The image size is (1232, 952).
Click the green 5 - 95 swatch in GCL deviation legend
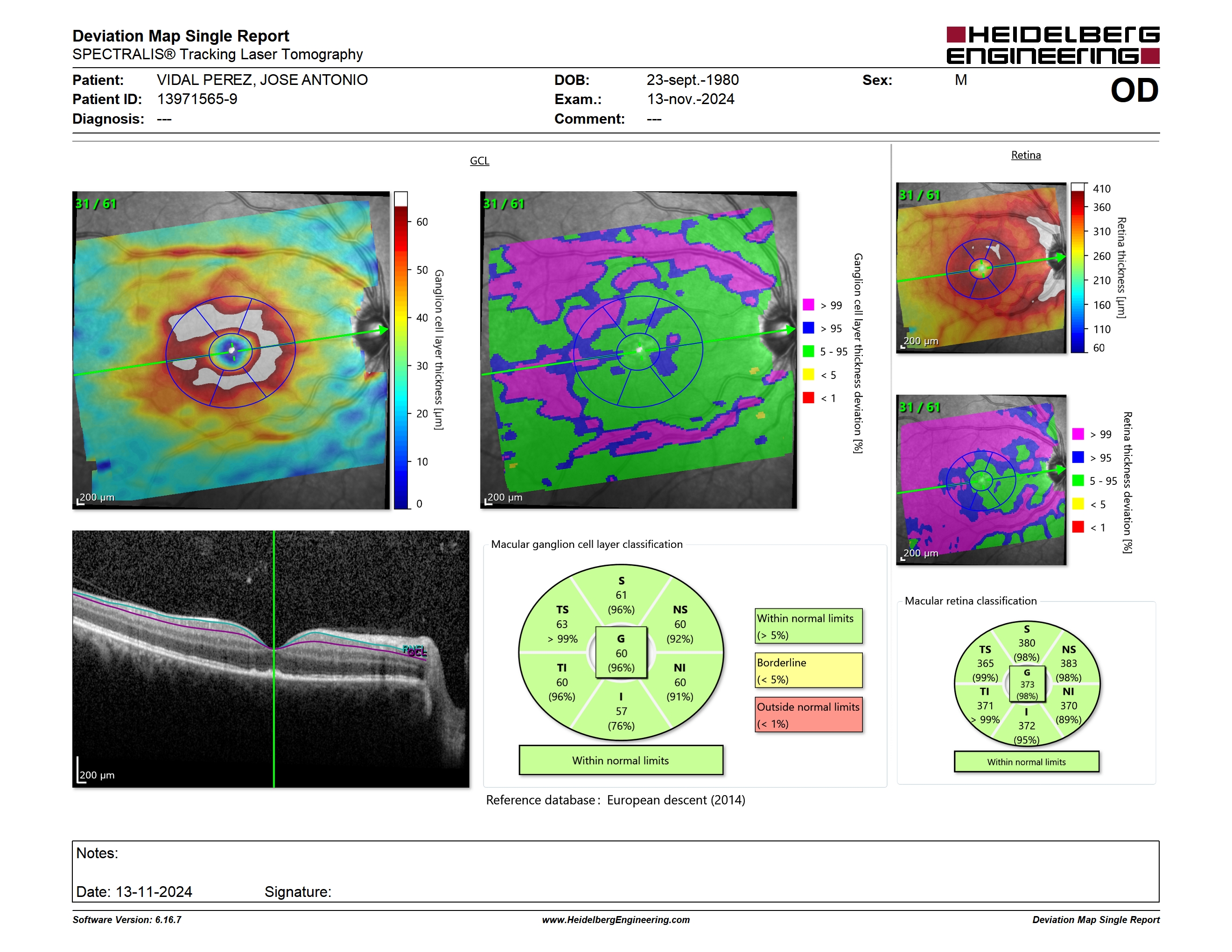[808, 351]
